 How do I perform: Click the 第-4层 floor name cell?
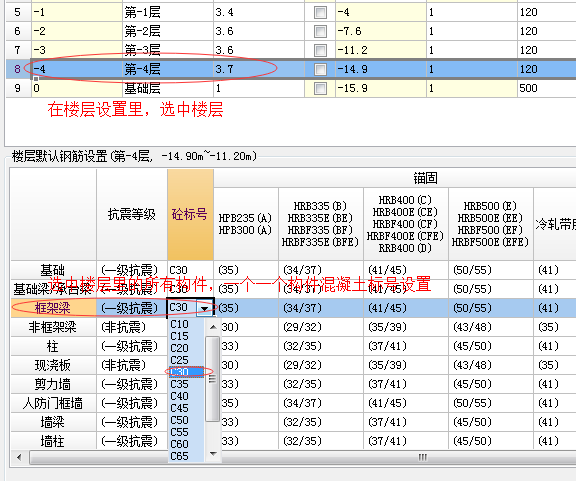click(168, 69)
